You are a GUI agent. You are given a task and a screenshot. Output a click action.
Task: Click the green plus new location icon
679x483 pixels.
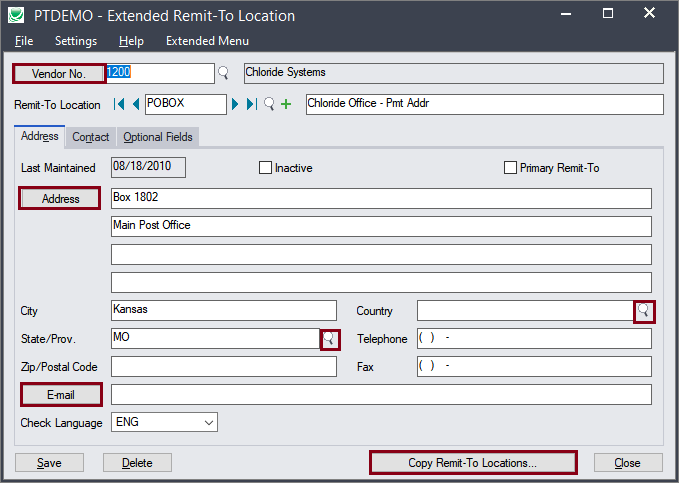(x=286, y=104)
